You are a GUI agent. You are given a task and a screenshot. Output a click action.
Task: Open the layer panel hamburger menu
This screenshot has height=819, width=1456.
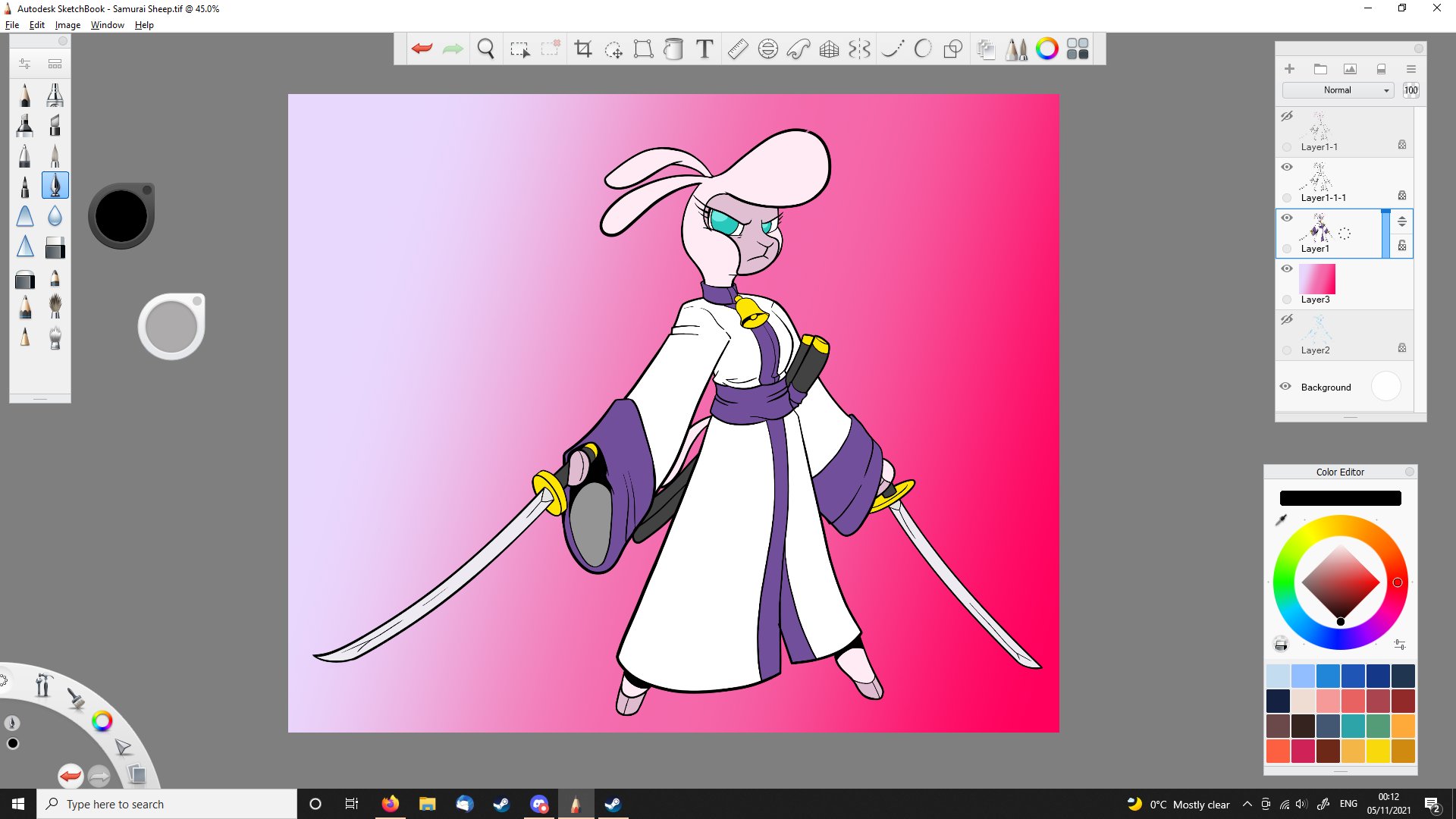tap(1411, 69)
